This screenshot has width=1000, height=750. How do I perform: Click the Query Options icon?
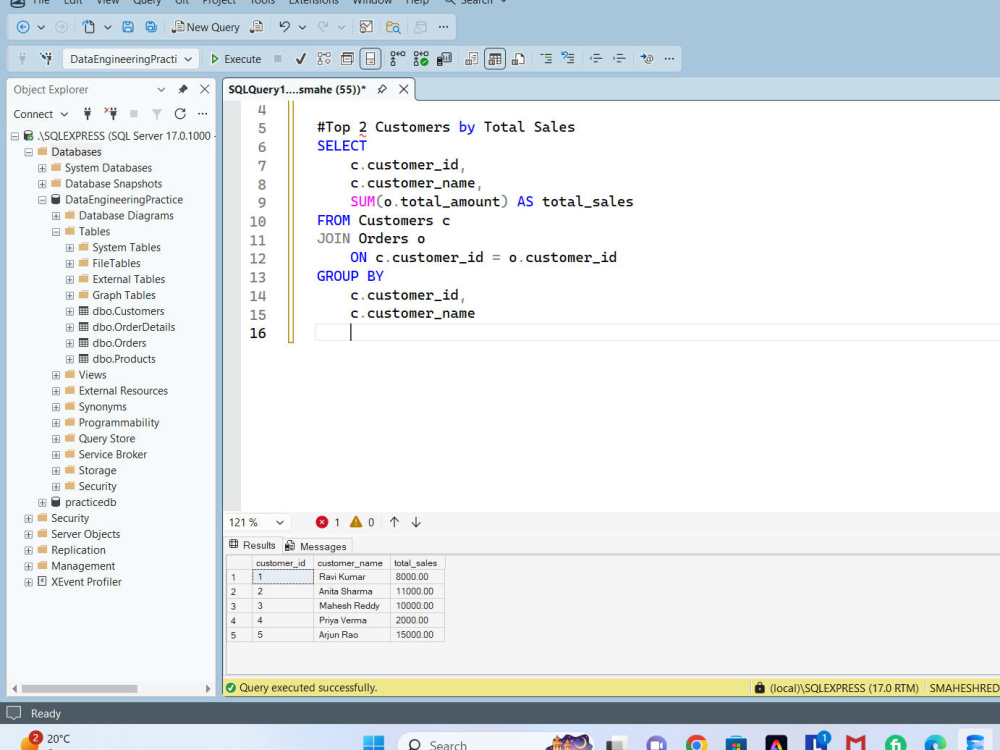pyautogui.click(x=347, y=59)
